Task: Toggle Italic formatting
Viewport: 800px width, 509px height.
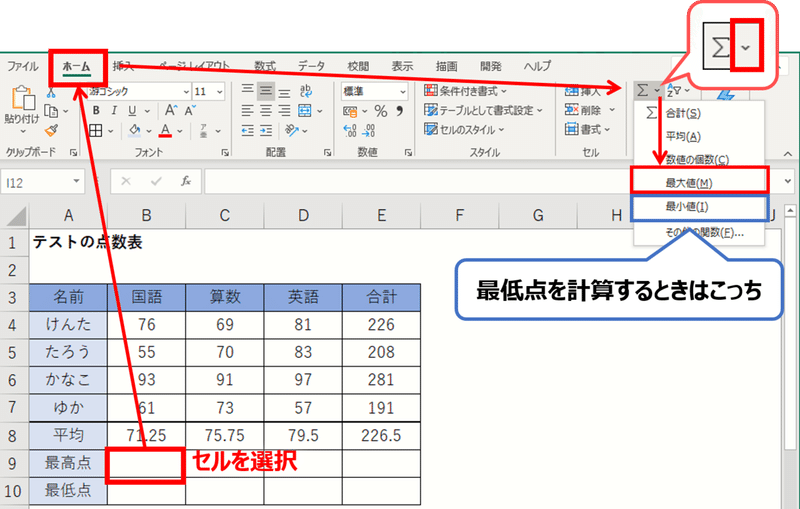Action: (x=114, y=111)
